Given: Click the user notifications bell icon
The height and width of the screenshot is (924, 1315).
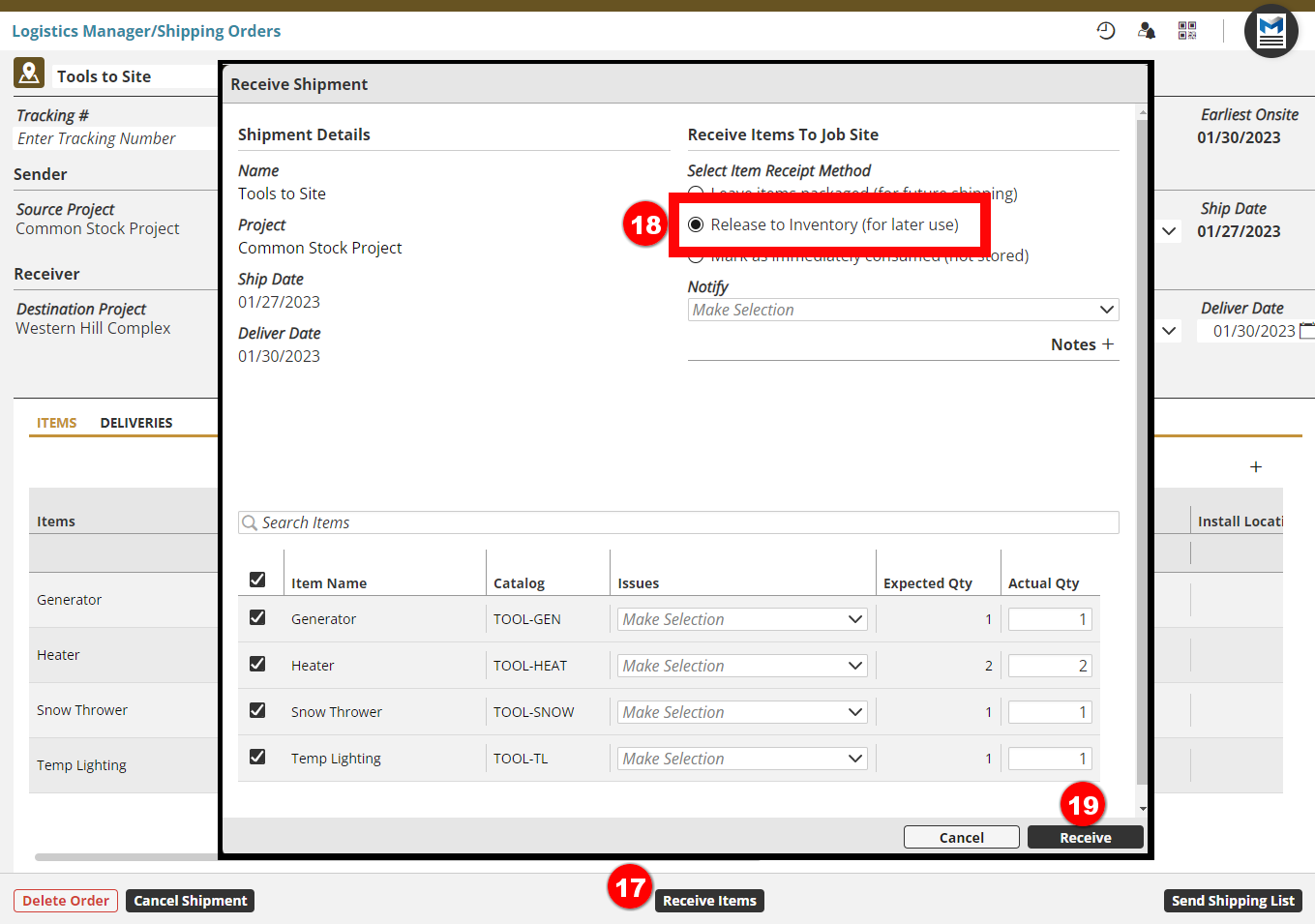Looking at the screenshot, I should pyautogui.click(x=1147, y=31).
